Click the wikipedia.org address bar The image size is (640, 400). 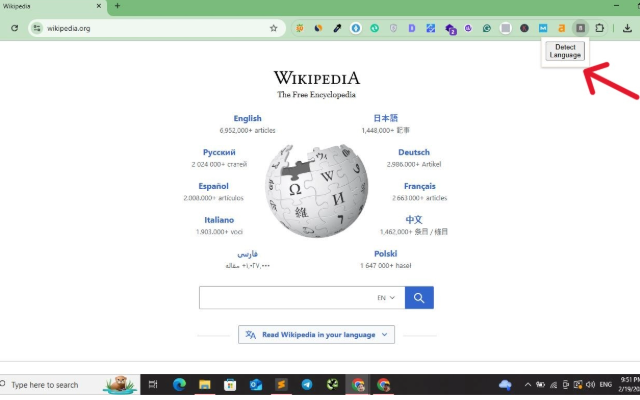[157, 28]
